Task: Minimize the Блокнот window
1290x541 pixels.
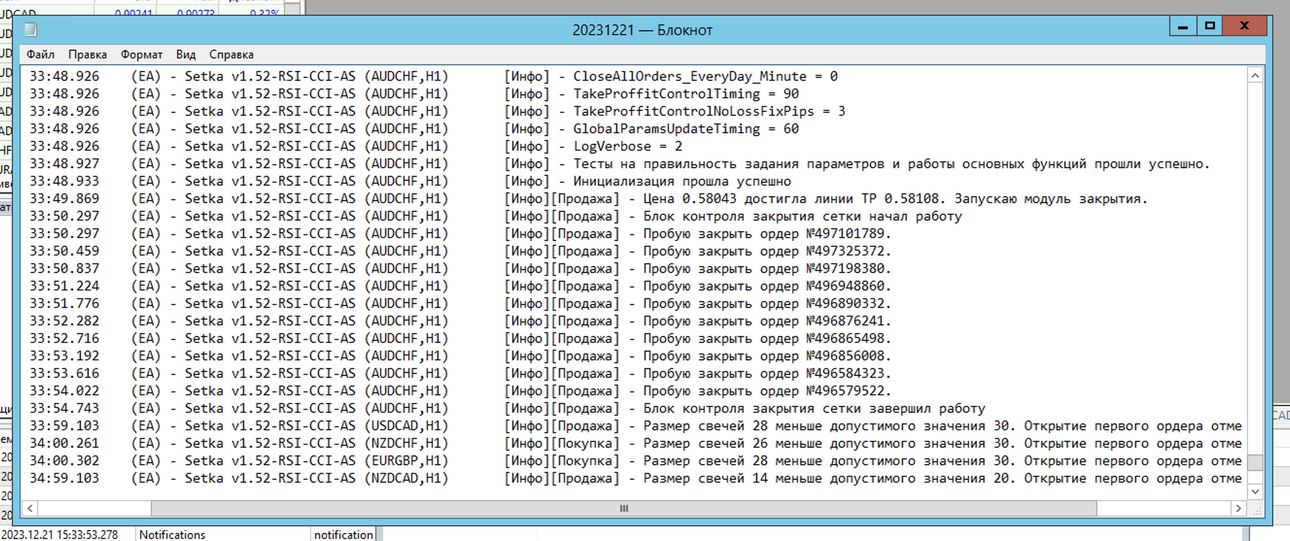Action: (x=1181, y=27)
